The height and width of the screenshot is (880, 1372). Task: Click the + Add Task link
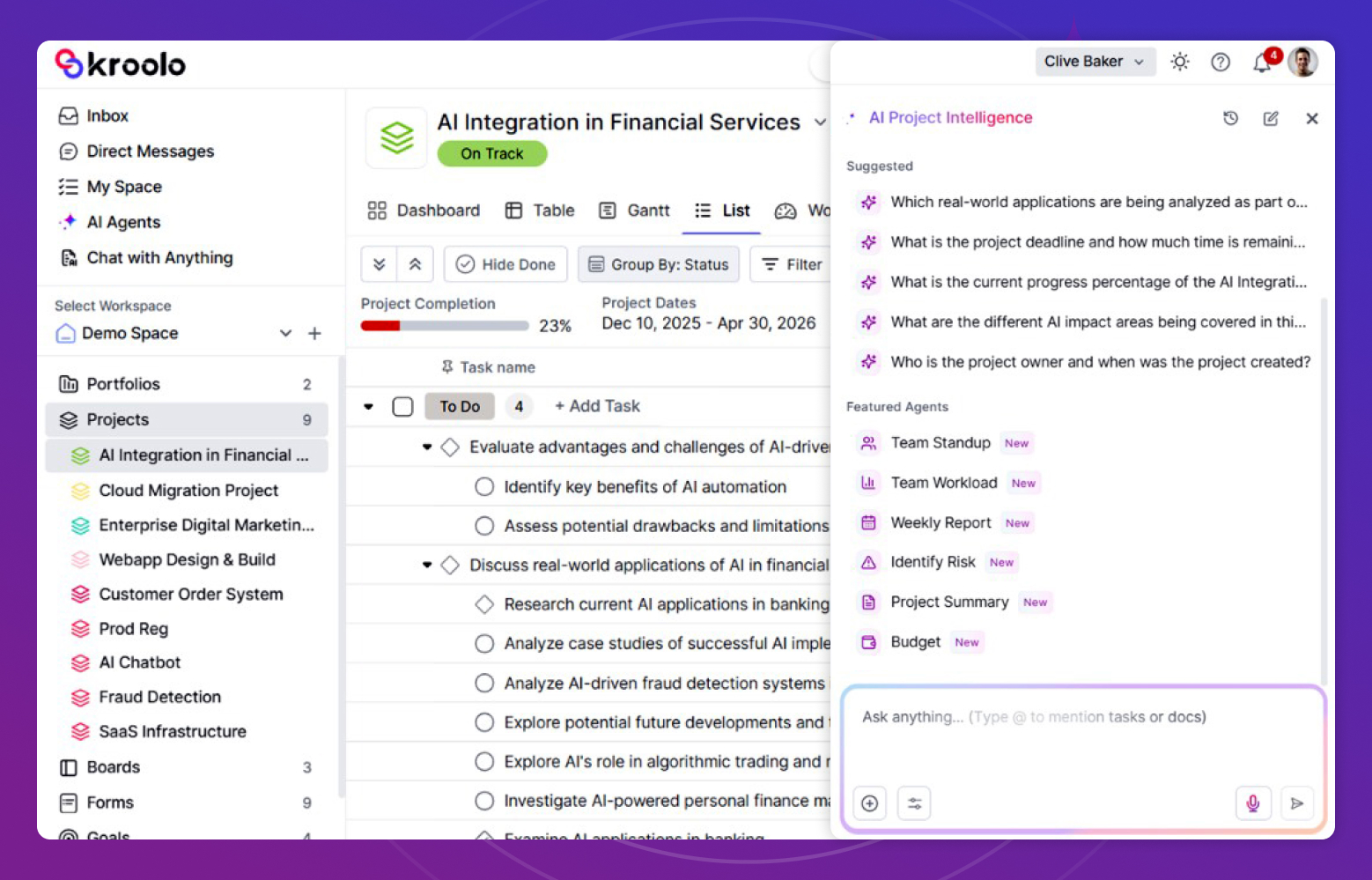tap(596, 406)
